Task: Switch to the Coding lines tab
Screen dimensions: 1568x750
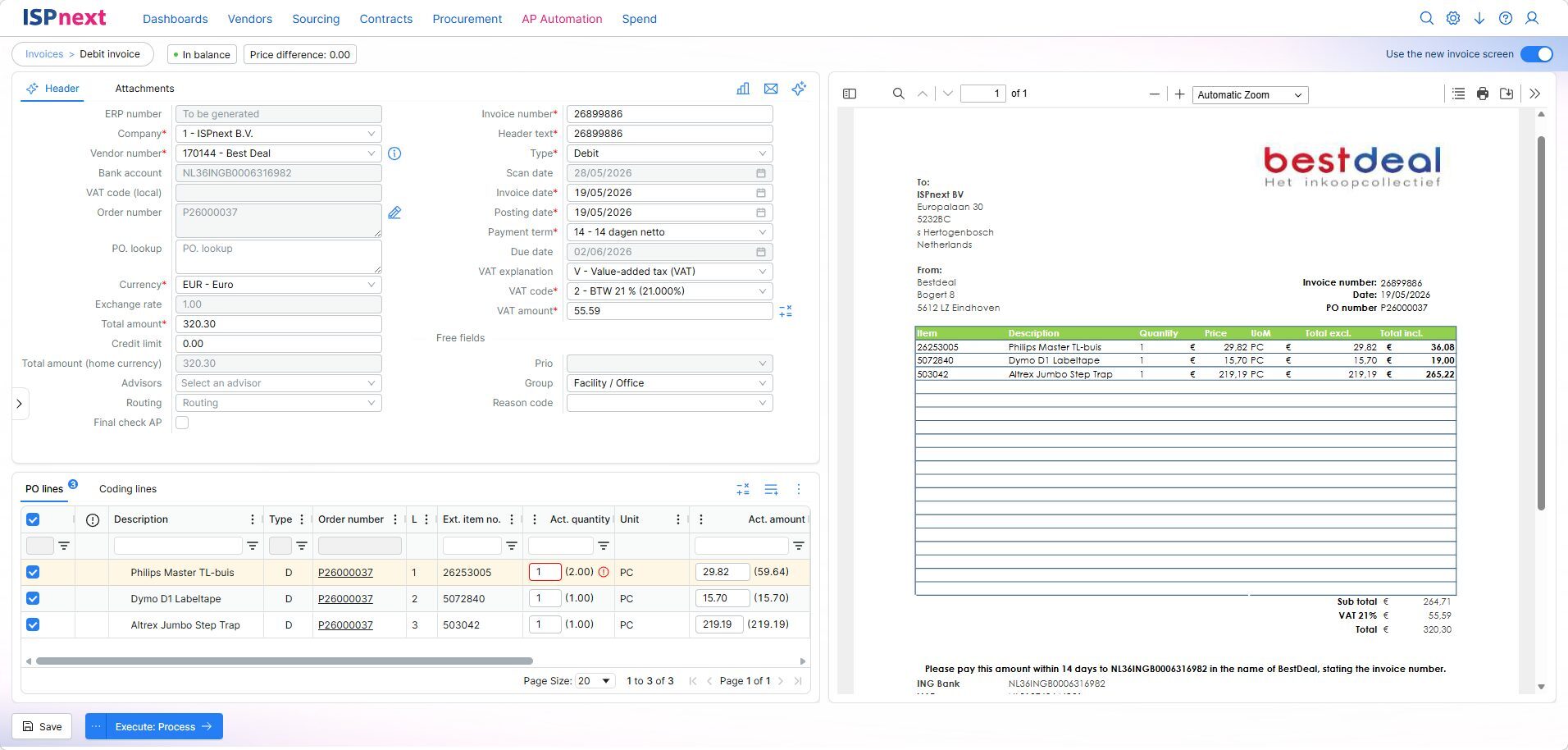Action: pyautogui.click(x=128, y=489)
